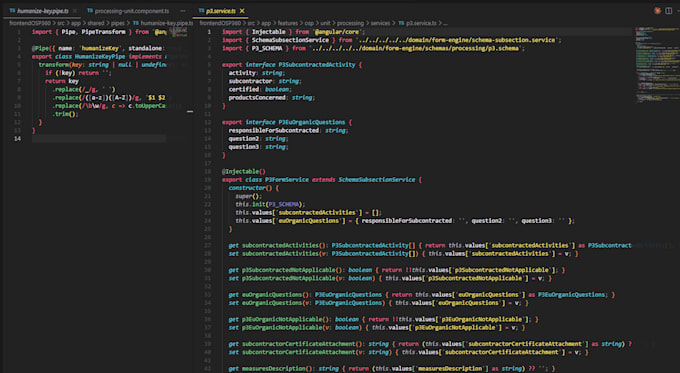Click TS file icon on p3.service.ts tab
This screenshot has width=680, height=373.
[201, 11]
